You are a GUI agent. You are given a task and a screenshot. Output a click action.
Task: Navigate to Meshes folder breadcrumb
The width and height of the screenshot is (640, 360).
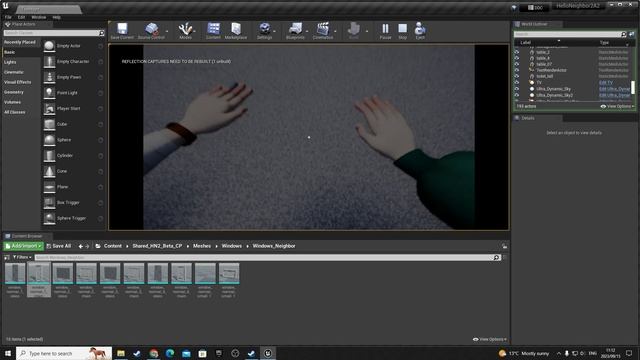click(x=202, y=246)
